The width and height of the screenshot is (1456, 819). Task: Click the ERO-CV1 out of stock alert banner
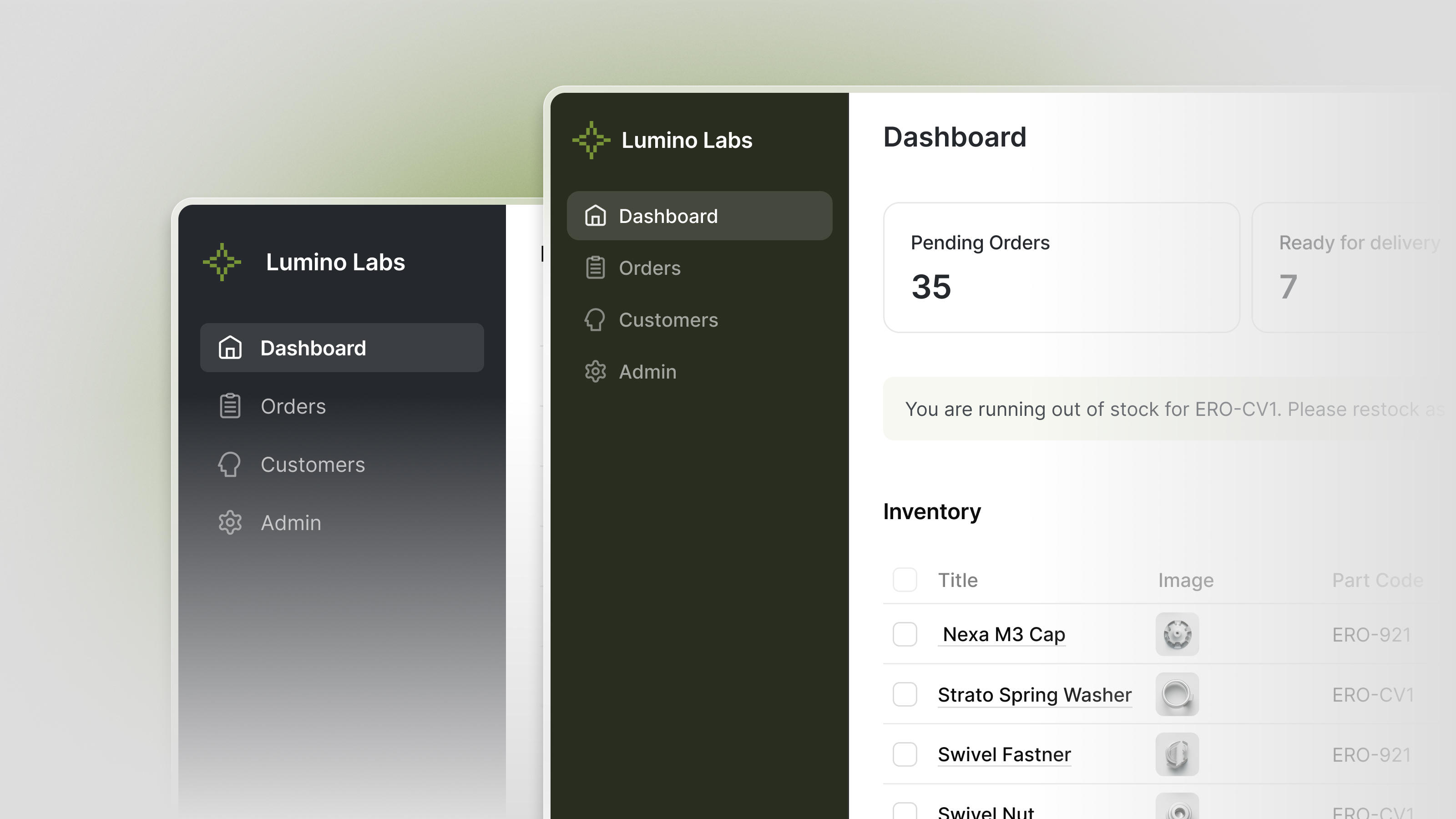1169,409
